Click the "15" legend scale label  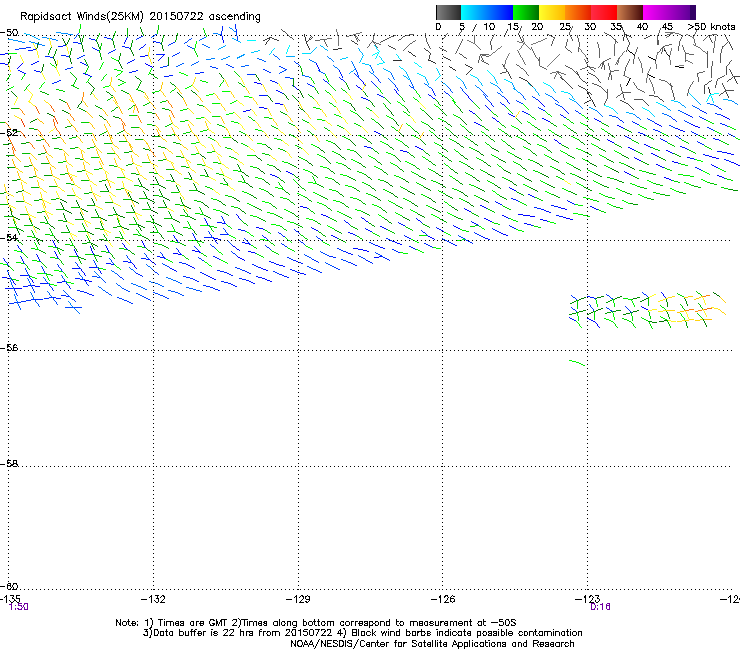coord(513,27)
